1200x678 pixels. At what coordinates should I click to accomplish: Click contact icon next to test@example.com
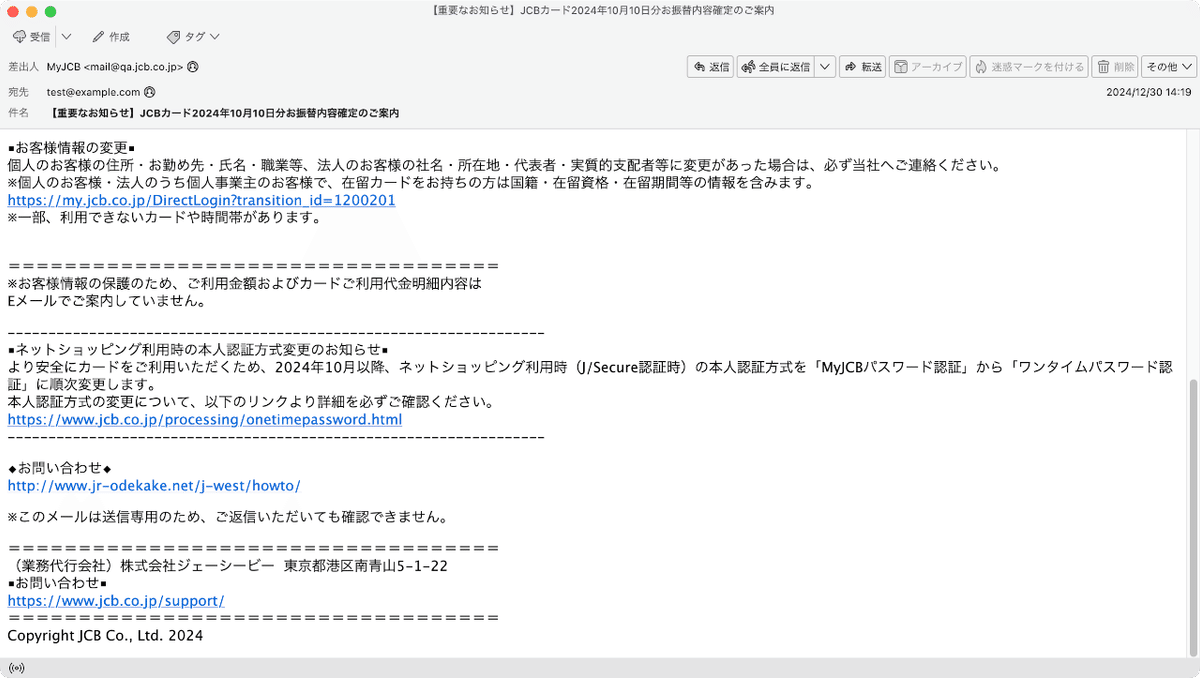(x=150, y=91)
